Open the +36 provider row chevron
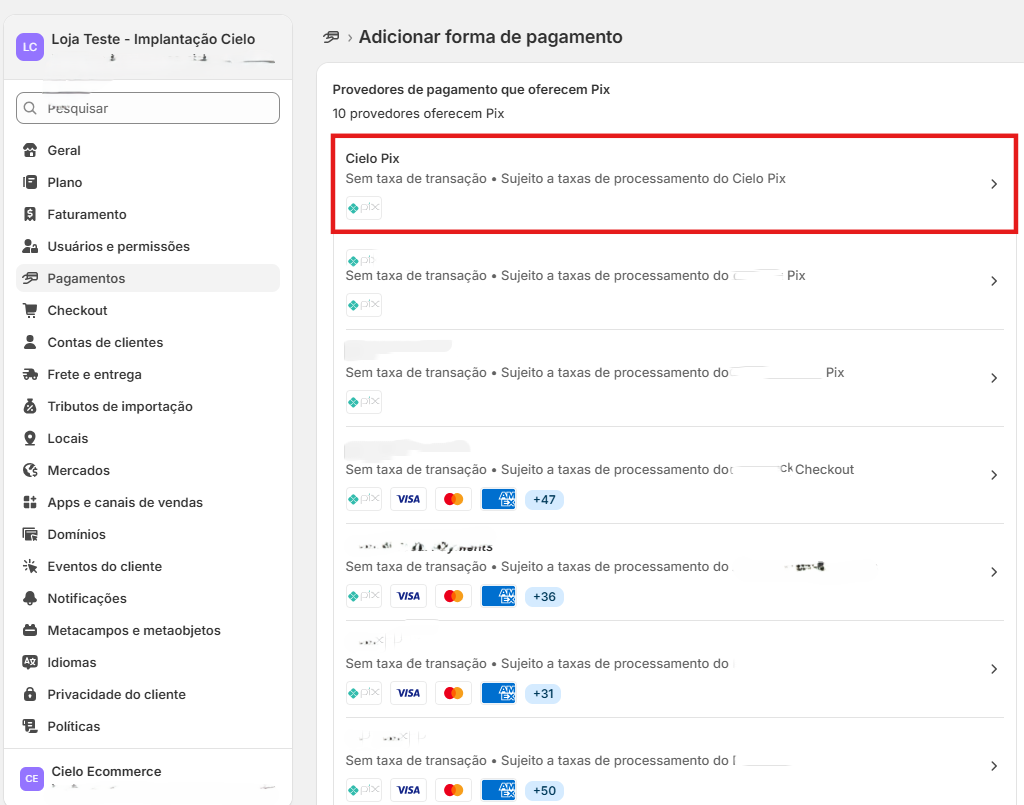The image size is (1024, 805). point(994,572)
